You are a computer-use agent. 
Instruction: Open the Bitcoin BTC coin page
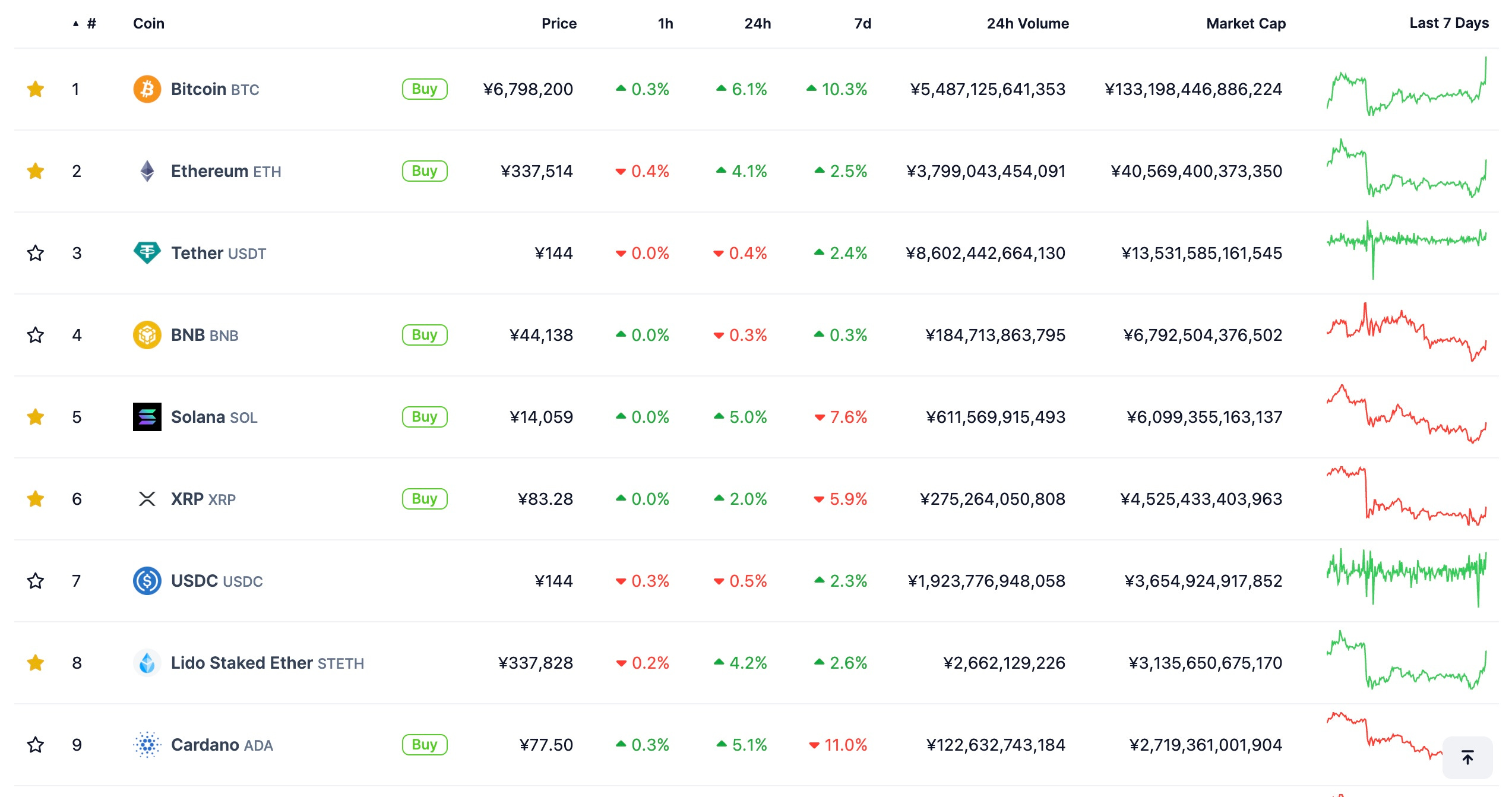215,89
